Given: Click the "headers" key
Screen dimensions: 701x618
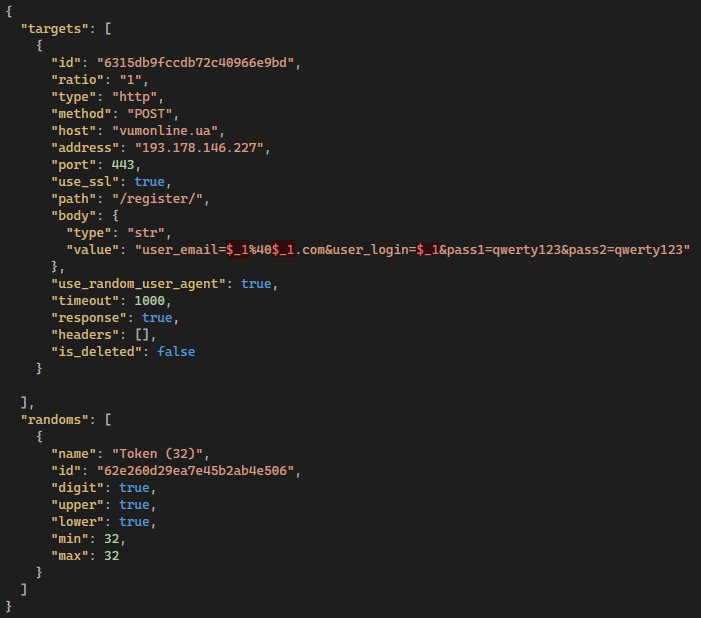Looking at the screenshot, I should click(x=85, y=334).
